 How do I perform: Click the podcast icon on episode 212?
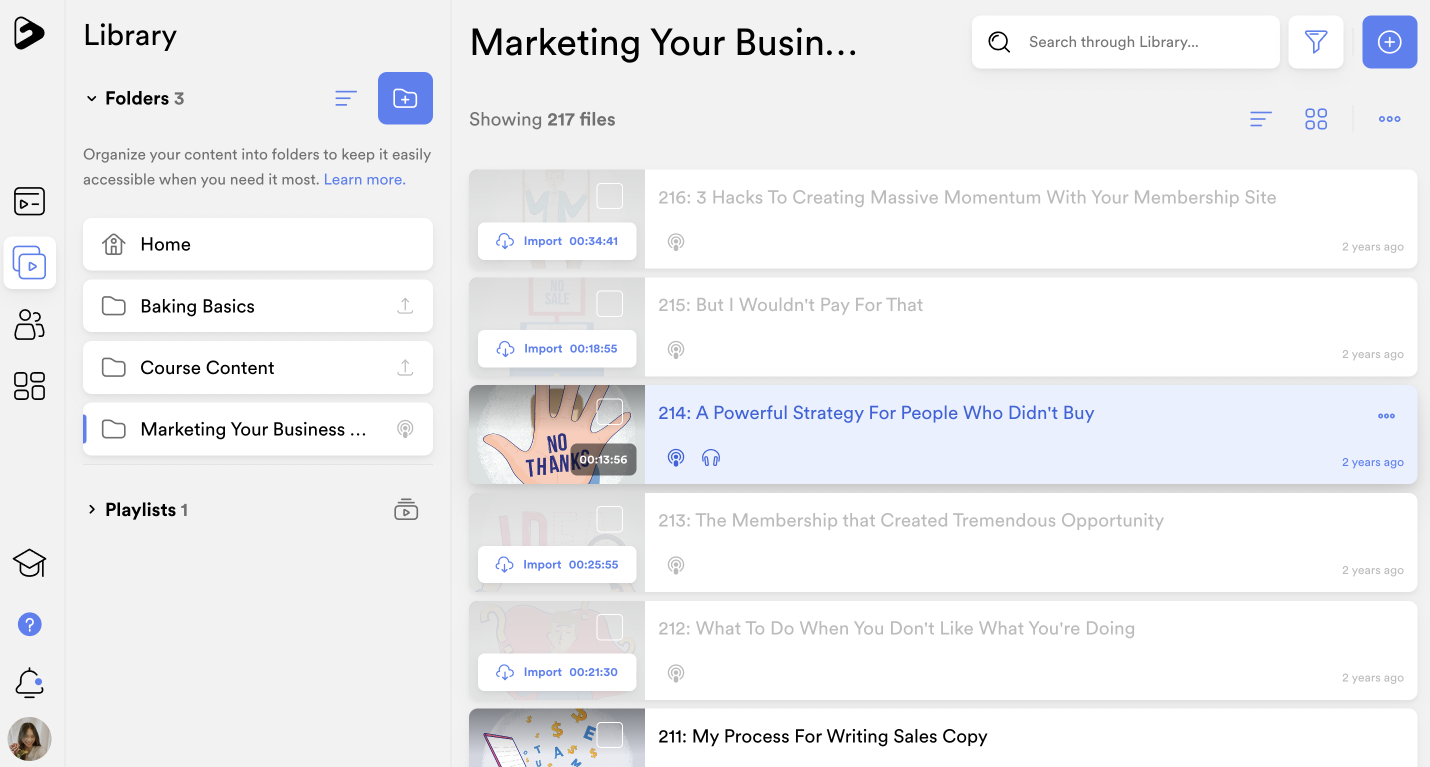pyautogui.click(x=676, y=673)
